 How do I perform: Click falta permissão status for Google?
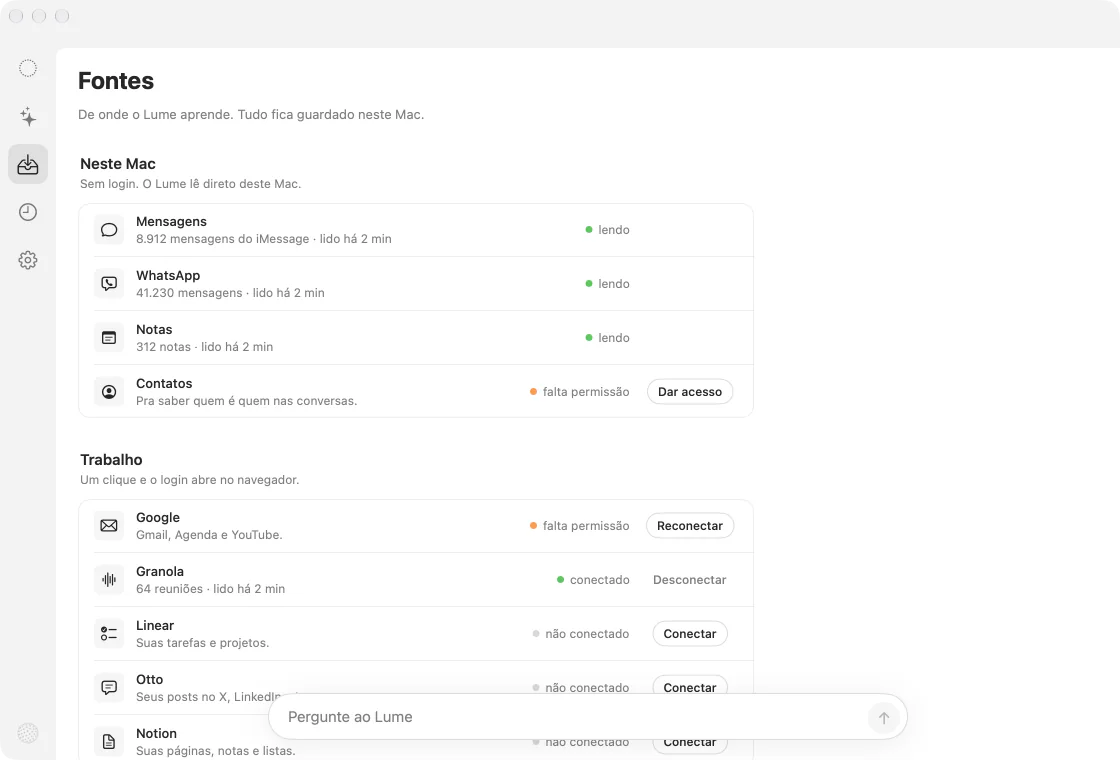(580, 526)
